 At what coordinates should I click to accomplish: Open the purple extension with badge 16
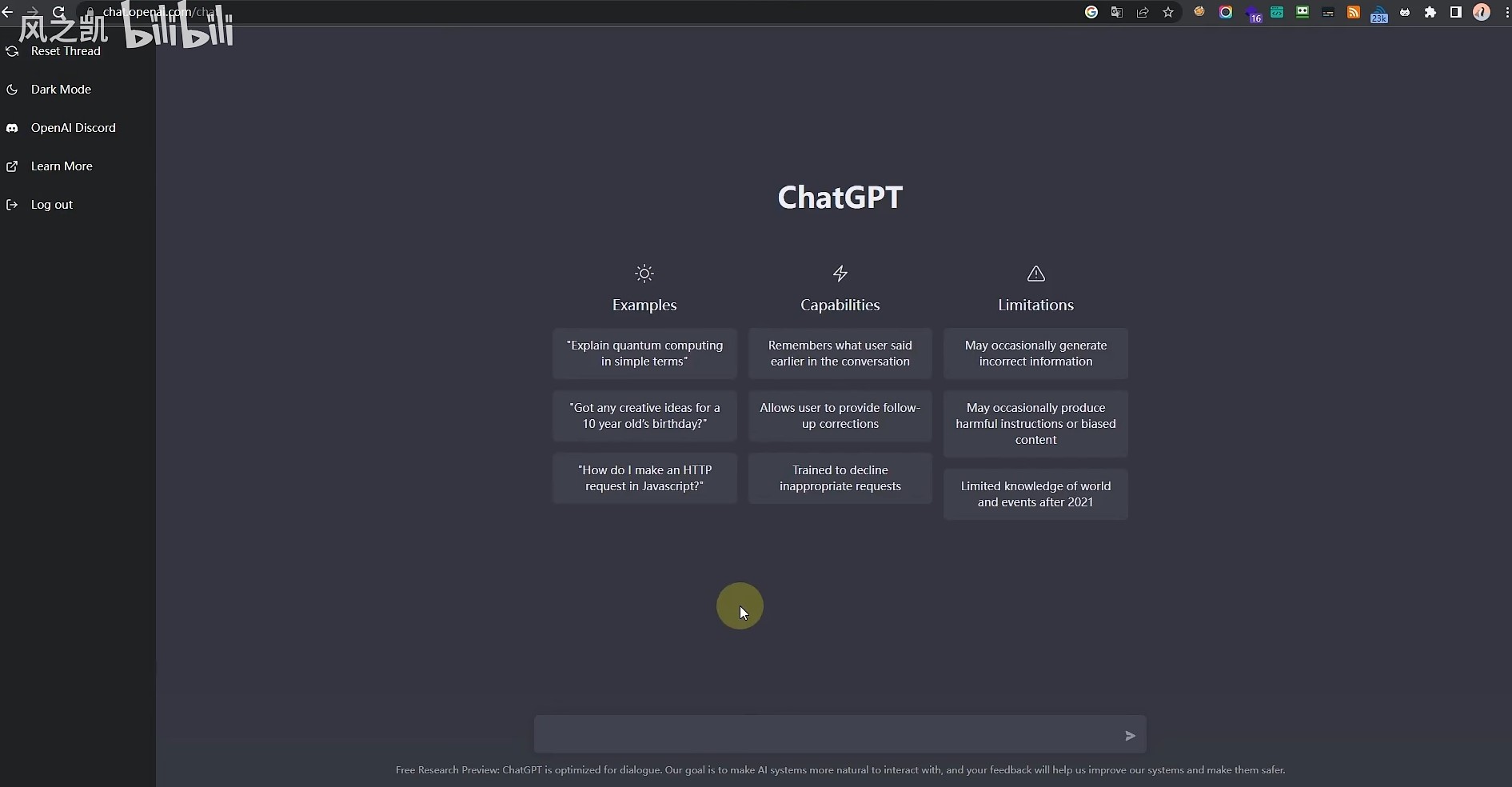1252,13
